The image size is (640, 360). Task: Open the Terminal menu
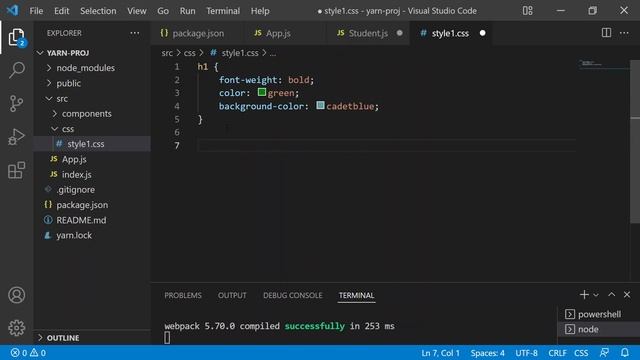coord(222,11)
